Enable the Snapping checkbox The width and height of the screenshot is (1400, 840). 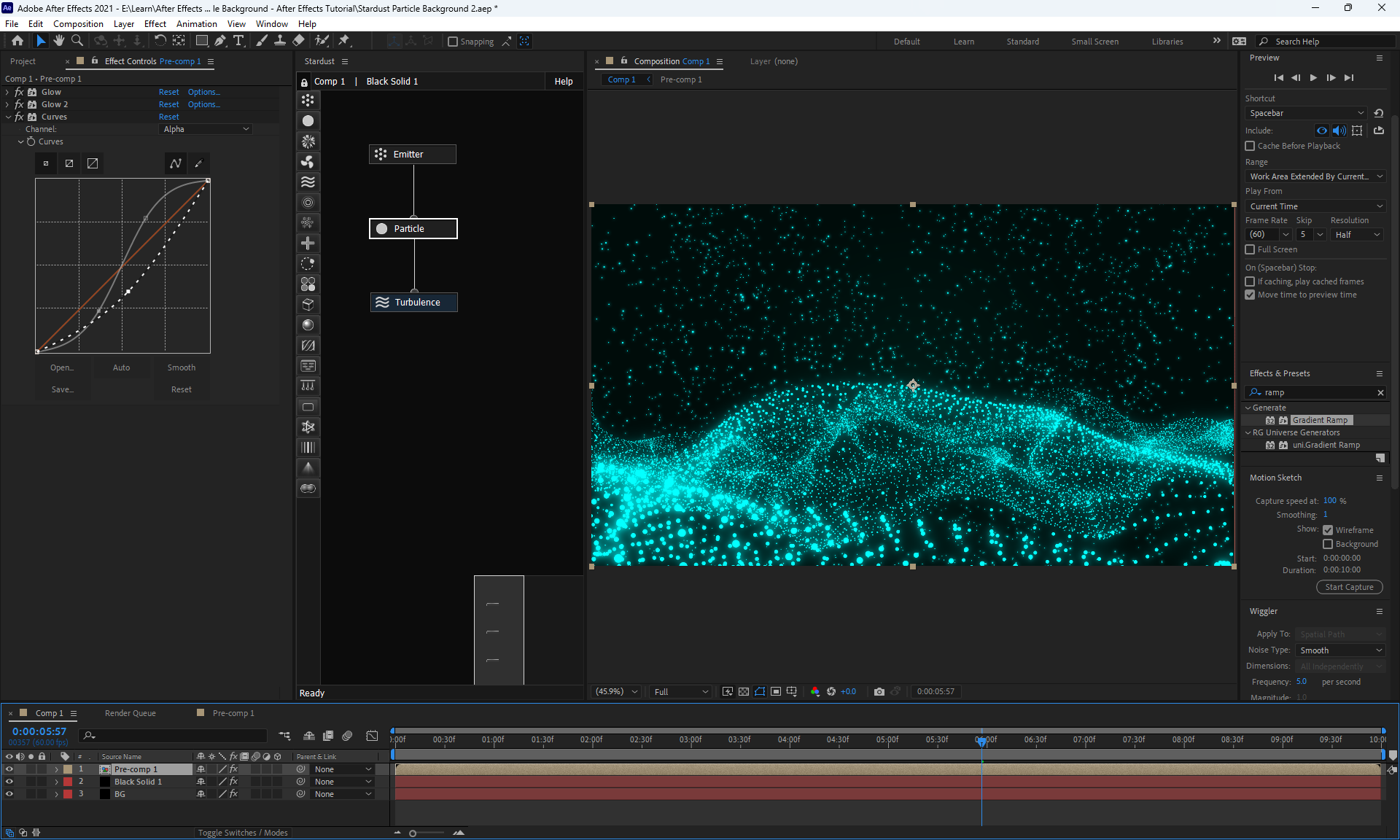453,42
